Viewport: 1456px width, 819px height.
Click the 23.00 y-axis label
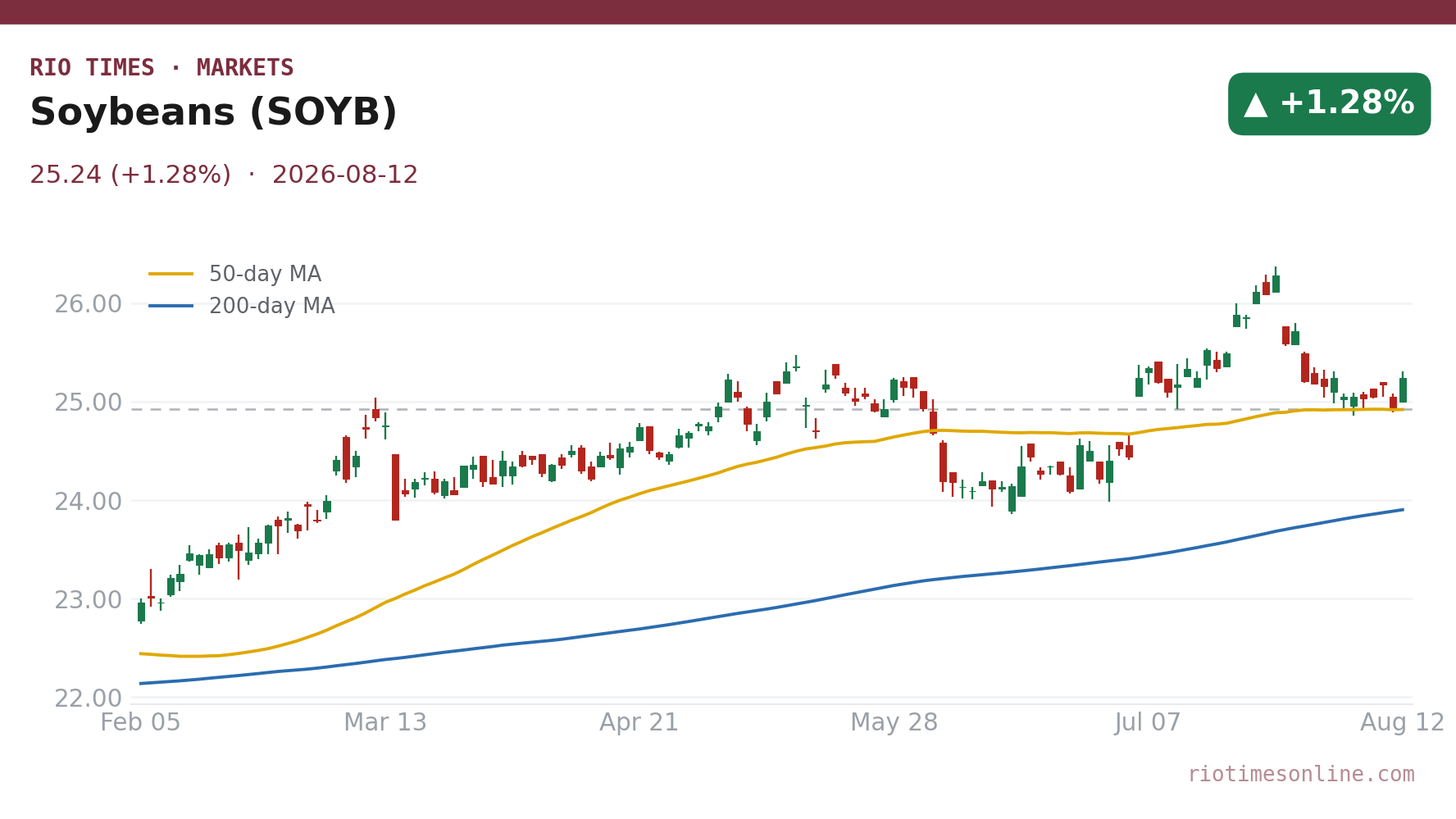click(88, 600)
